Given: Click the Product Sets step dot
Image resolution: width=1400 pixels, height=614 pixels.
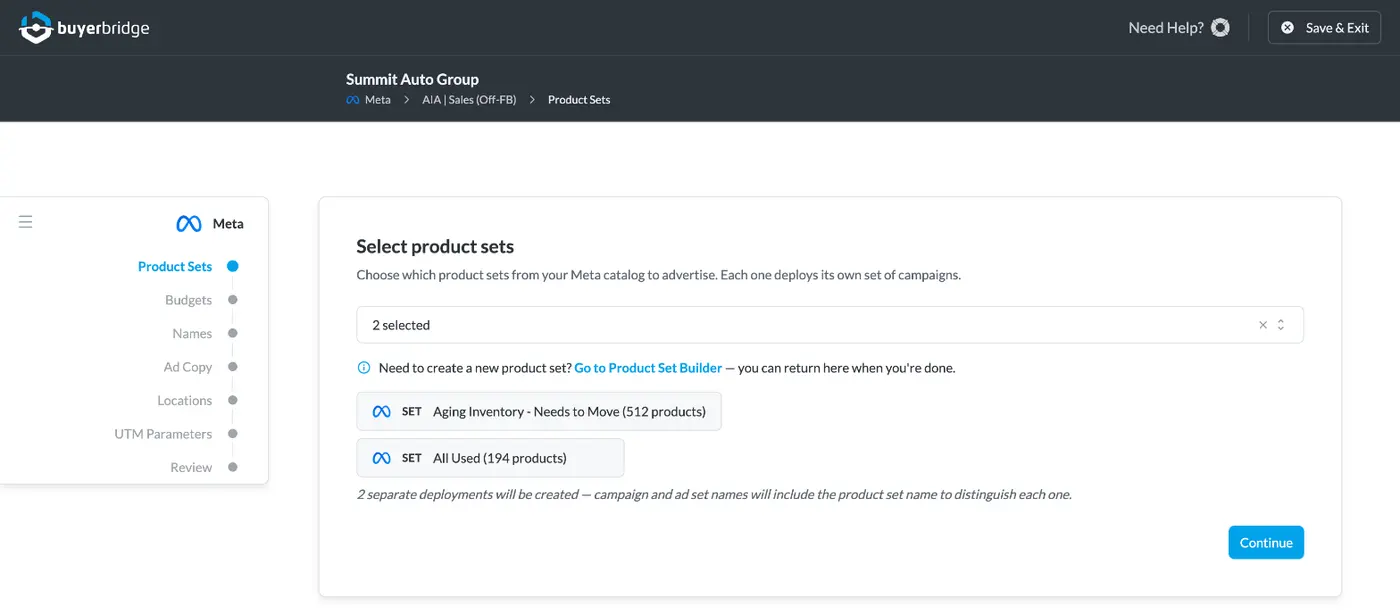Looking at the screenshot, I should click(233, 266).
